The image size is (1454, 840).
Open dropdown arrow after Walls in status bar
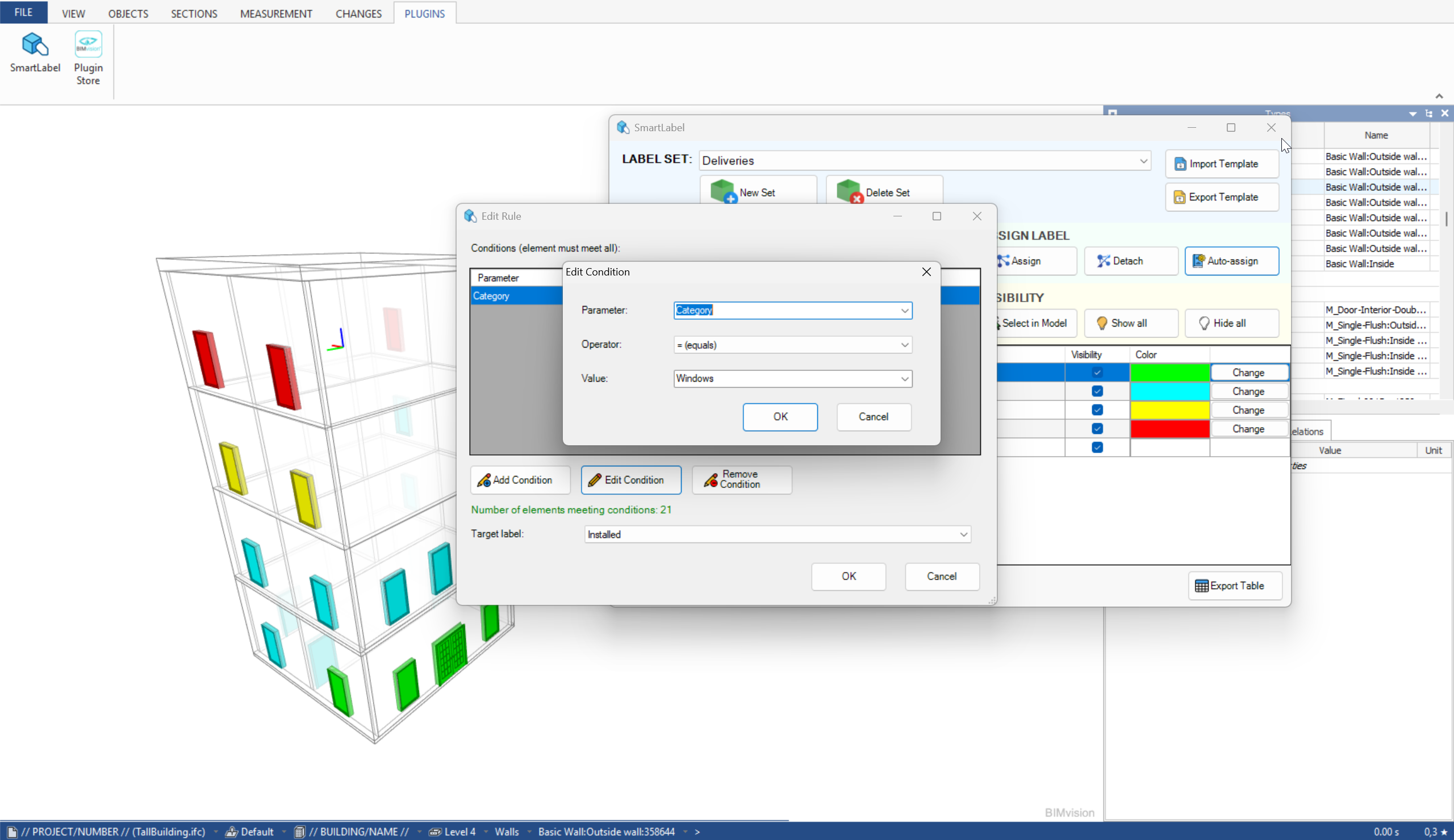point(529,832)
